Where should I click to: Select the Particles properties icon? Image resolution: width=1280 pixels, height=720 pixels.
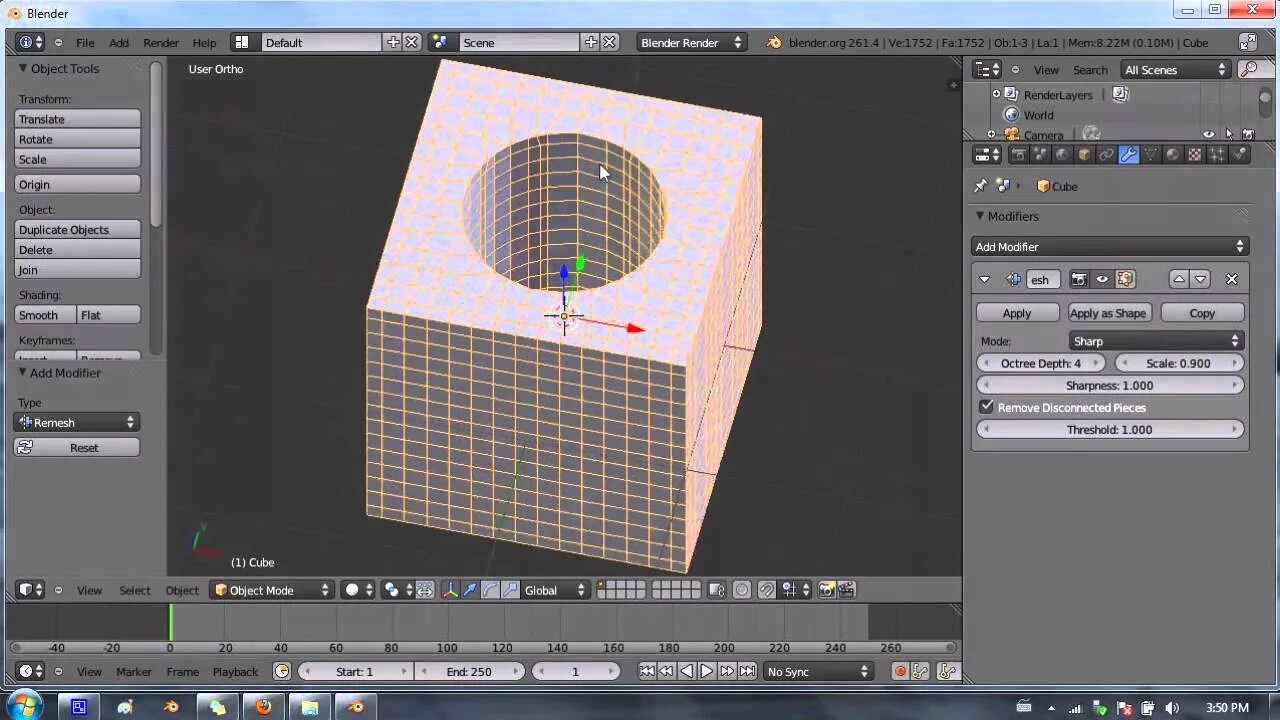coord(1216,154)
